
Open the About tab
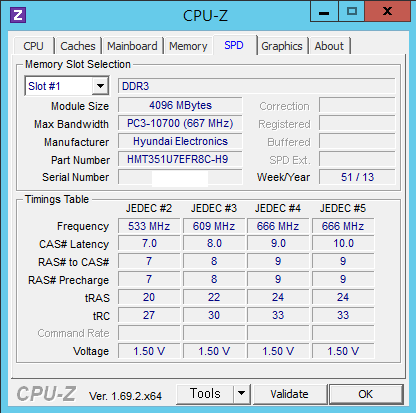pos(329,46)
